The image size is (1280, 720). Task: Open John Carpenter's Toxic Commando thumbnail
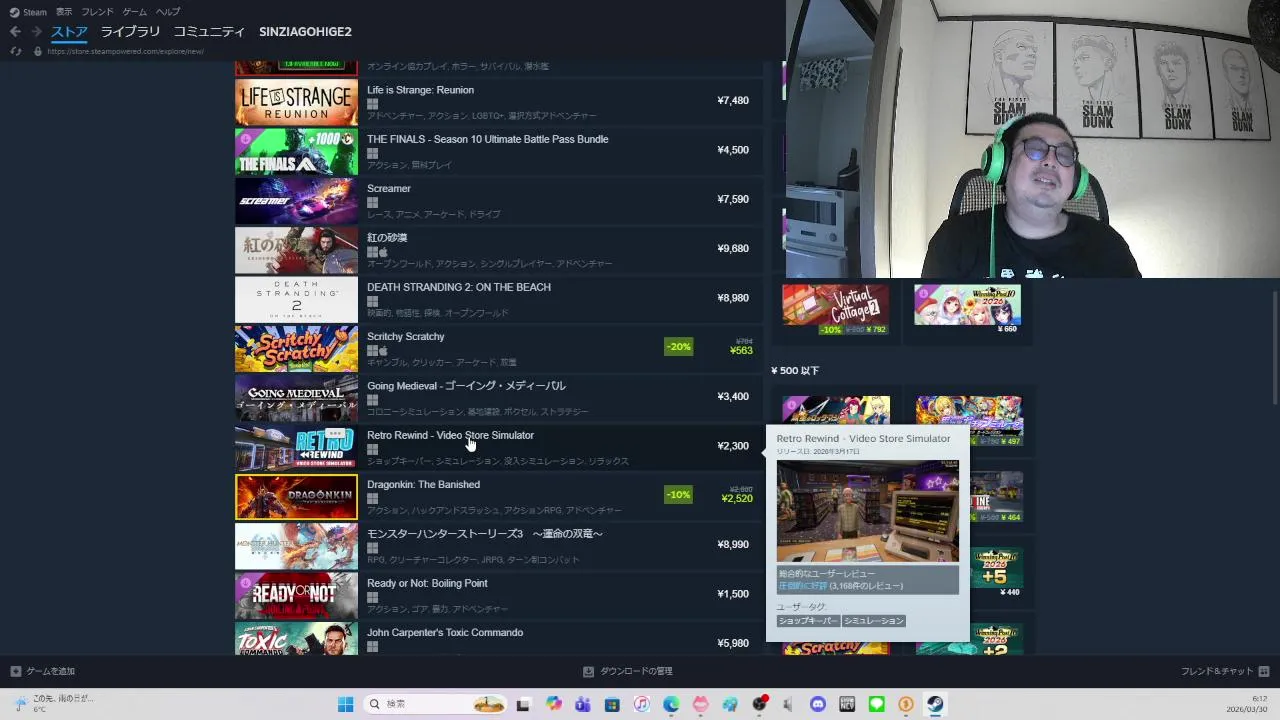pyautogui.click(x=296, y=639)
